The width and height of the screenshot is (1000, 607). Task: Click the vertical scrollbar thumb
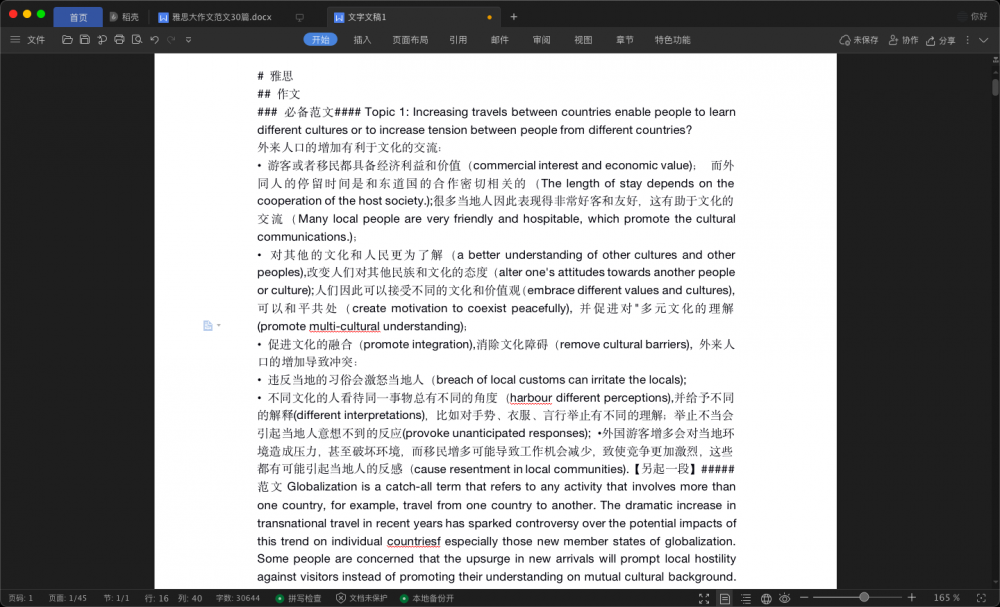pos(996,87)
